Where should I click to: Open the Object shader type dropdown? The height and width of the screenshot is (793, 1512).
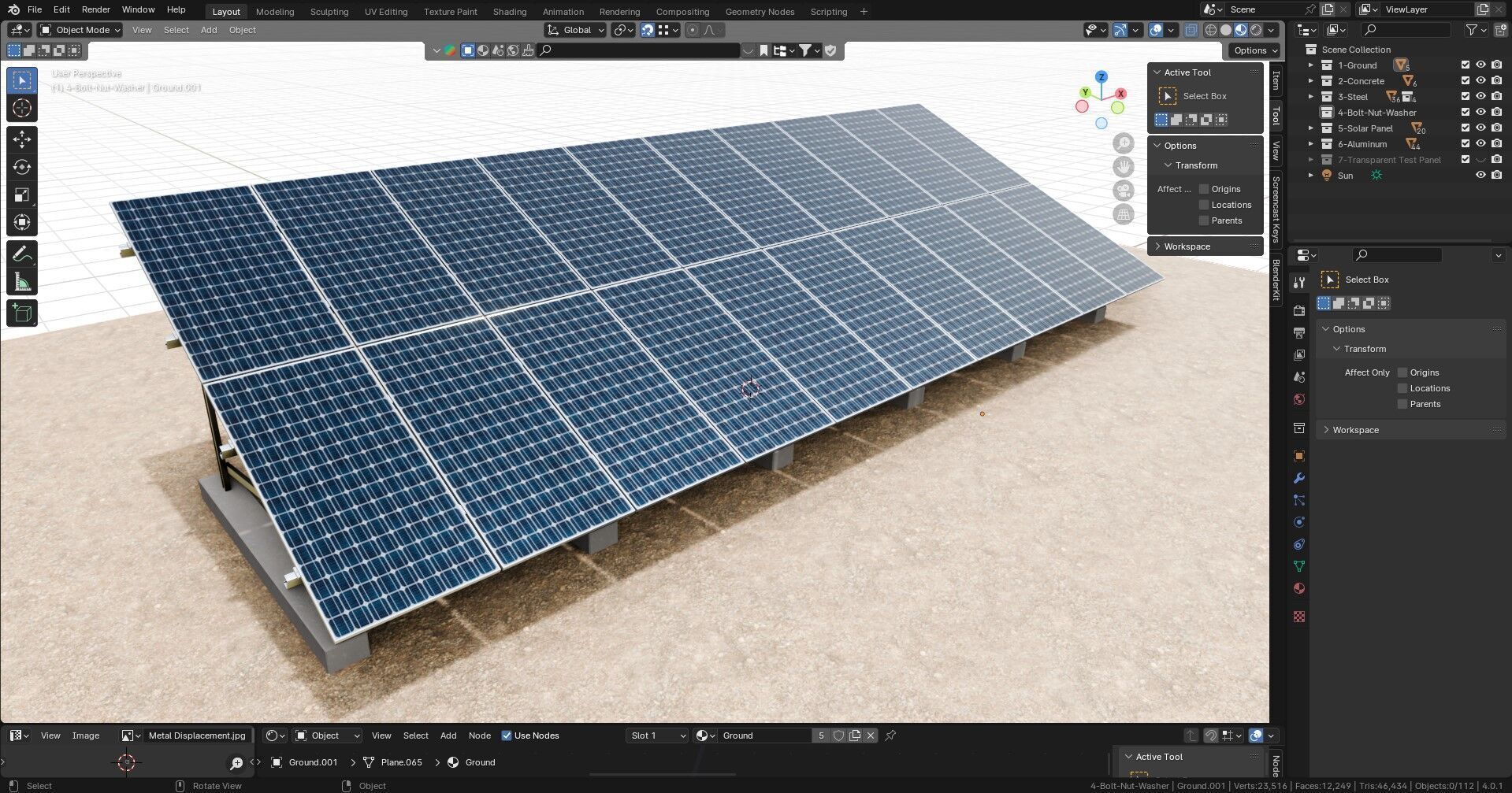pyautogui.click(x=327, y=736)
